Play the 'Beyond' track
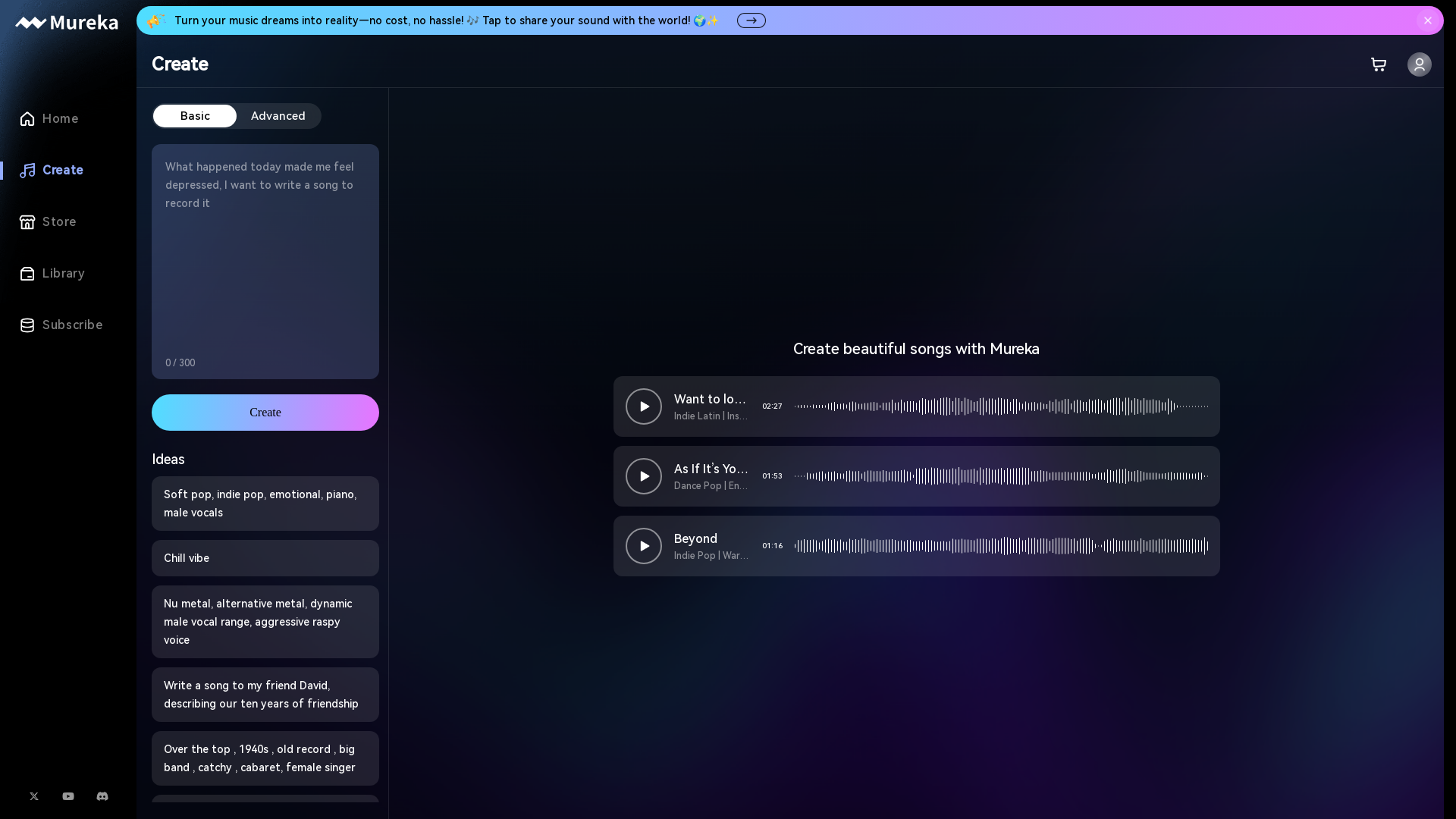Viewport: 1456px width, 819px height. click(x=645, y=545)
